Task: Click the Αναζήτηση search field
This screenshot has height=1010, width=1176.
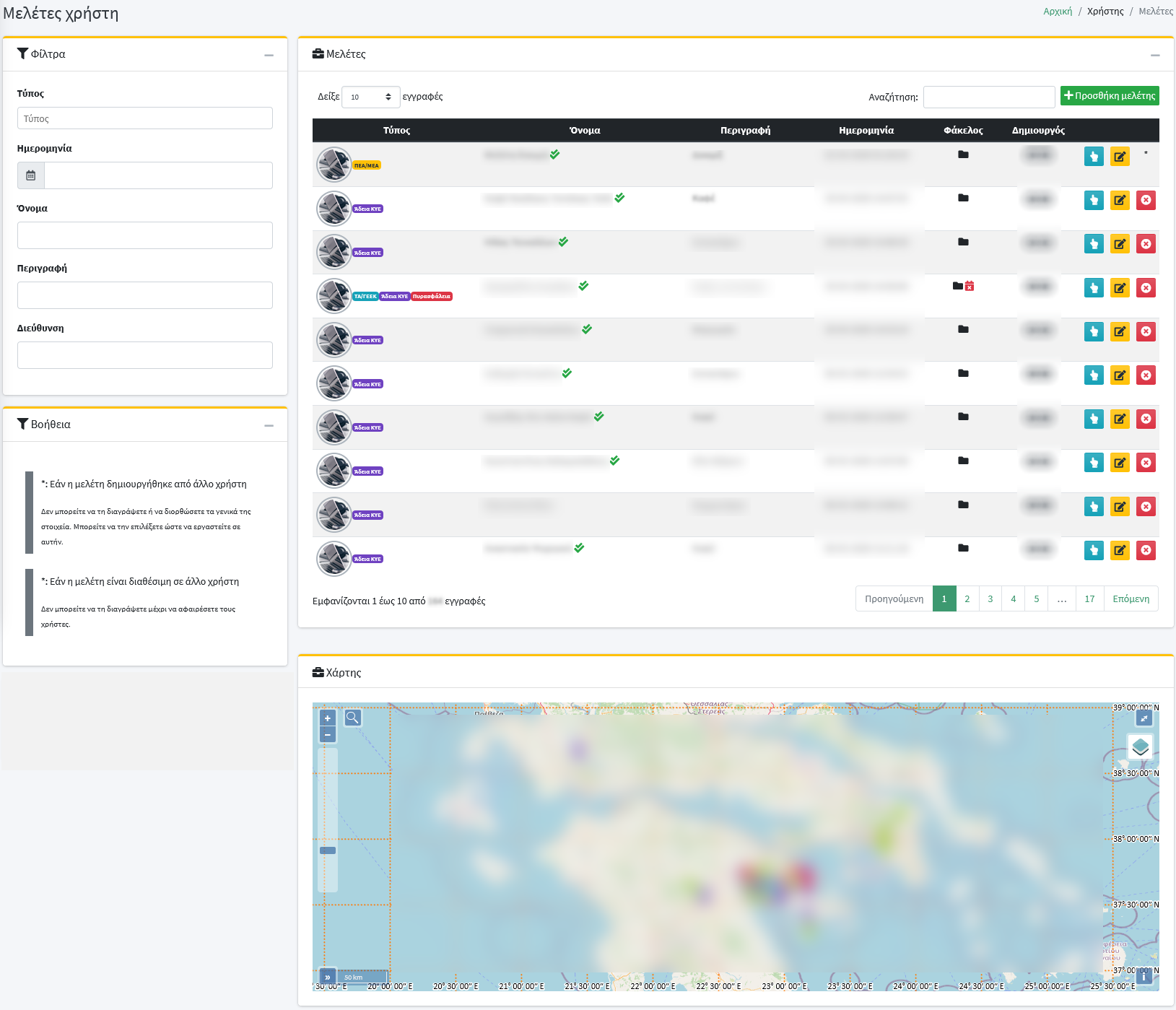Action: (x=989, y=97)
